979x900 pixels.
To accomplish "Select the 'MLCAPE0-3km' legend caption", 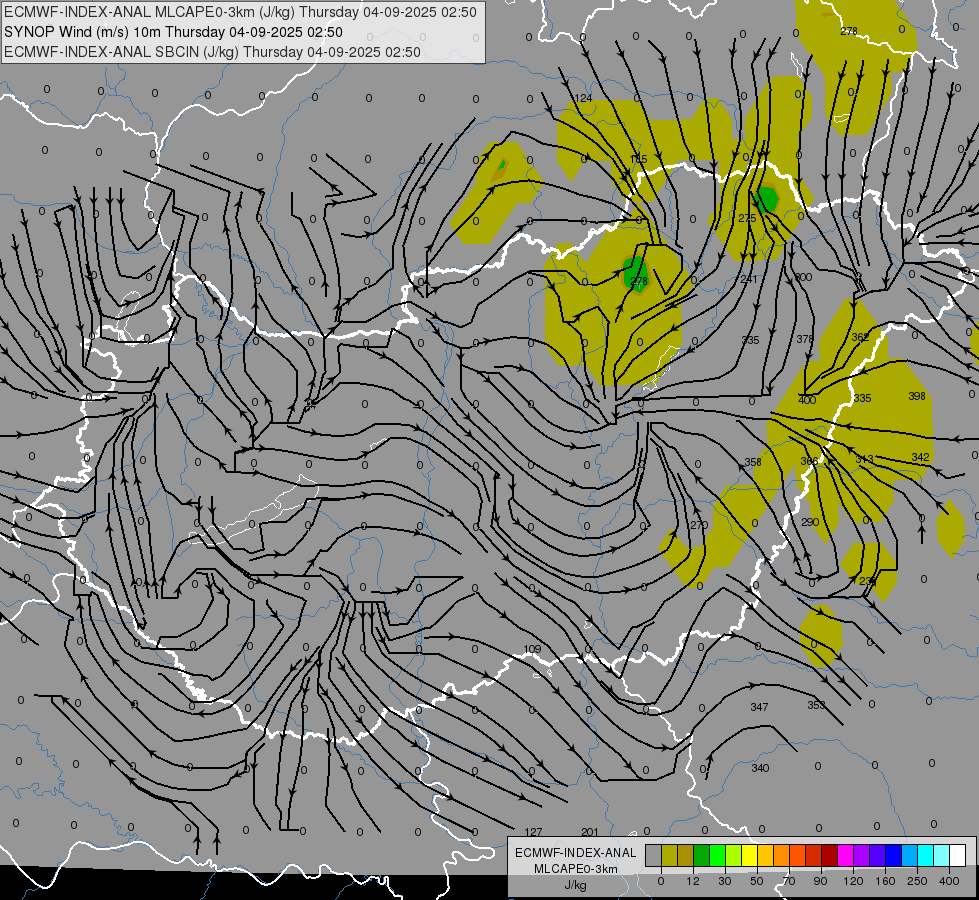I will 575,869.
